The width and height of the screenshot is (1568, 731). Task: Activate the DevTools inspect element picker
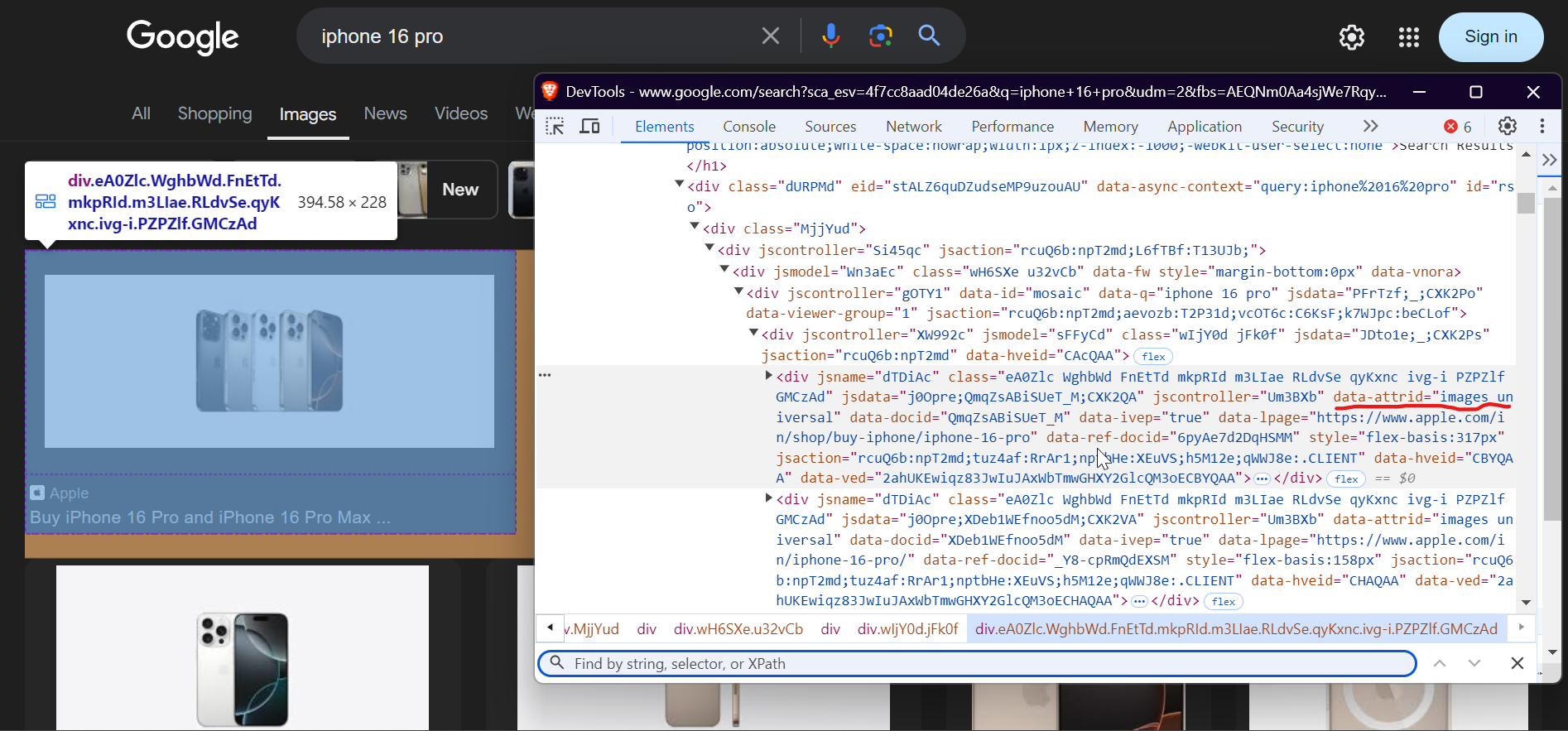click(x=555, y=126)
